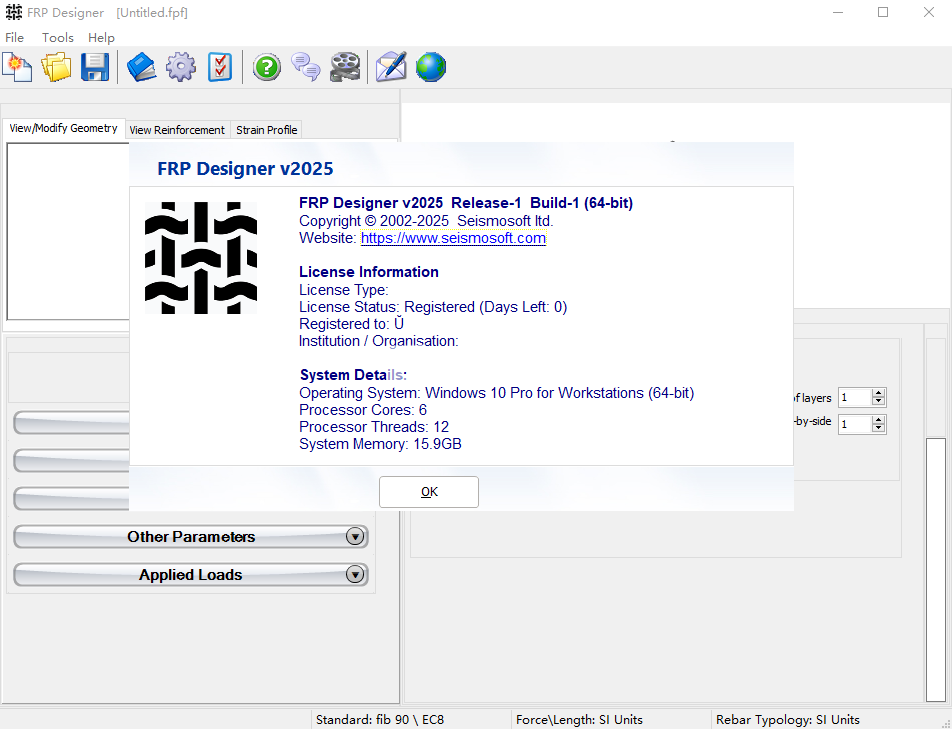Click the FRP Designer title bar app icon
The image size is (952, 729).
13,12
